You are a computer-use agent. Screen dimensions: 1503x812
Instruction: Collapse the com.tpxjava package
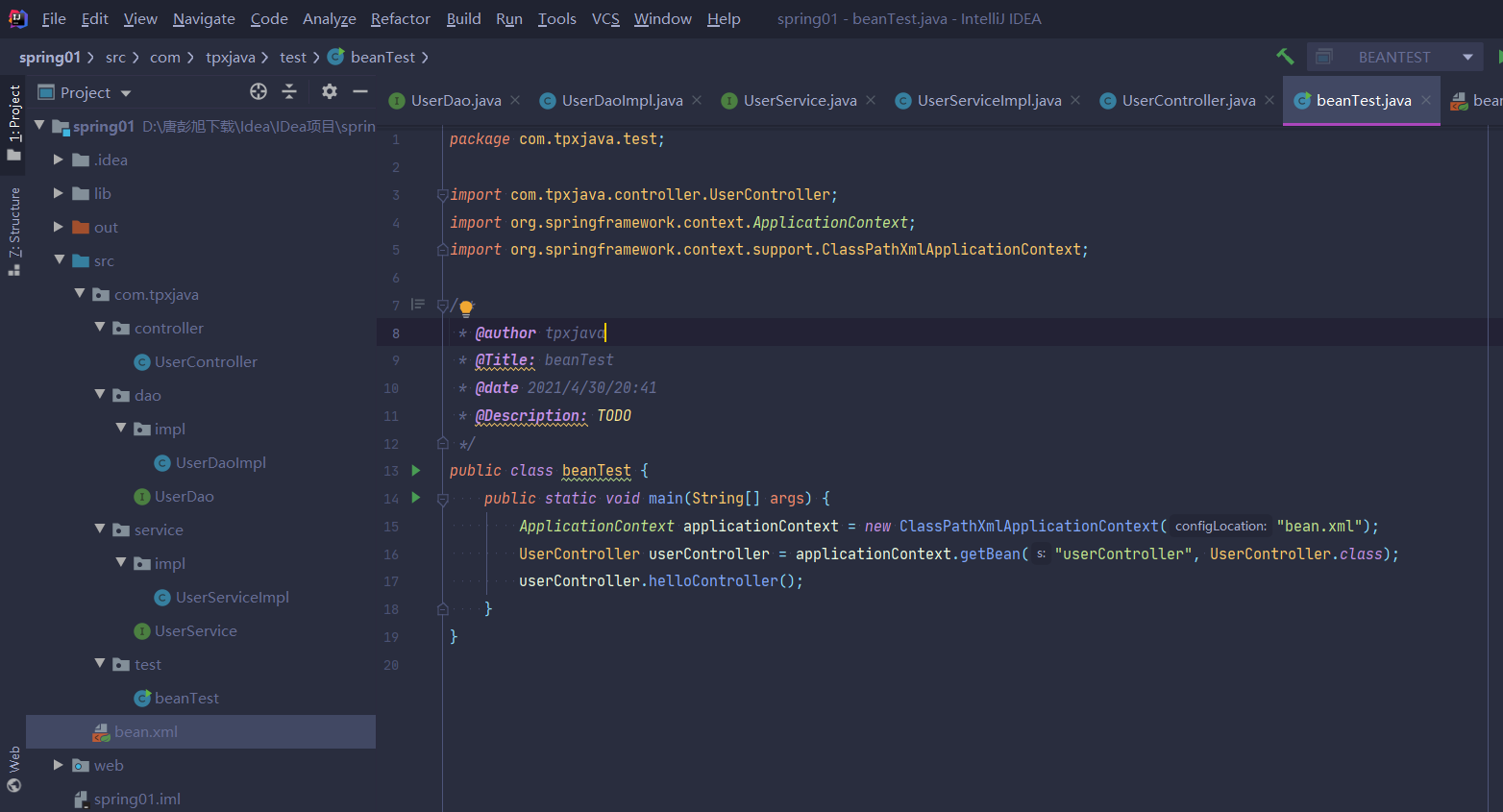pyautogui.click(x=80, y=293)
